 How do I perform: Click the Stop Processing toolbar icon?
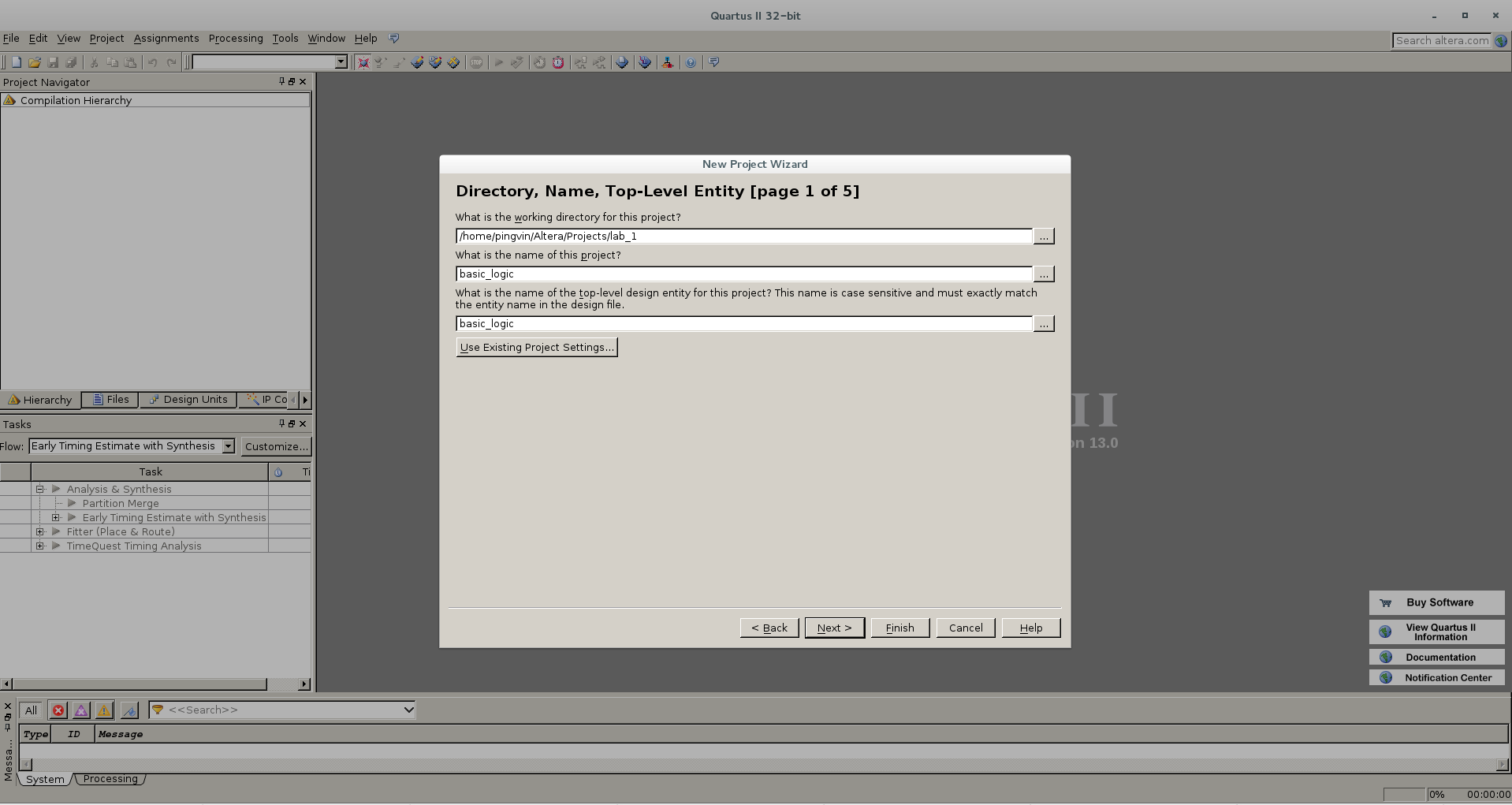point(476,62)
